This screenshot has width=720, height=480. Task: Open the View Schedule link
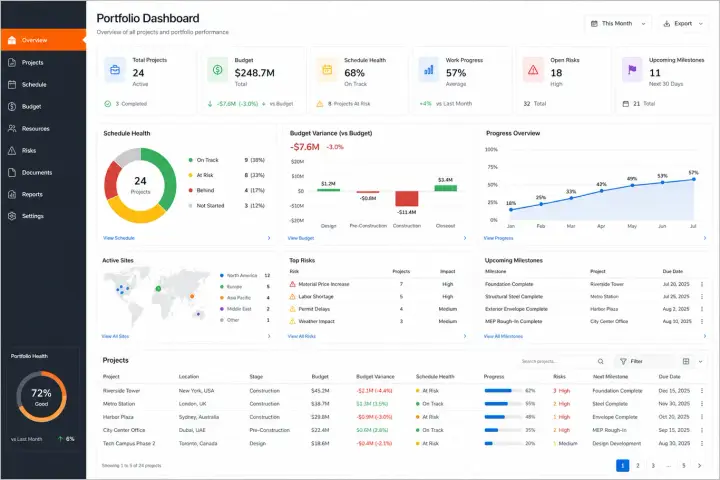(119, 238)
